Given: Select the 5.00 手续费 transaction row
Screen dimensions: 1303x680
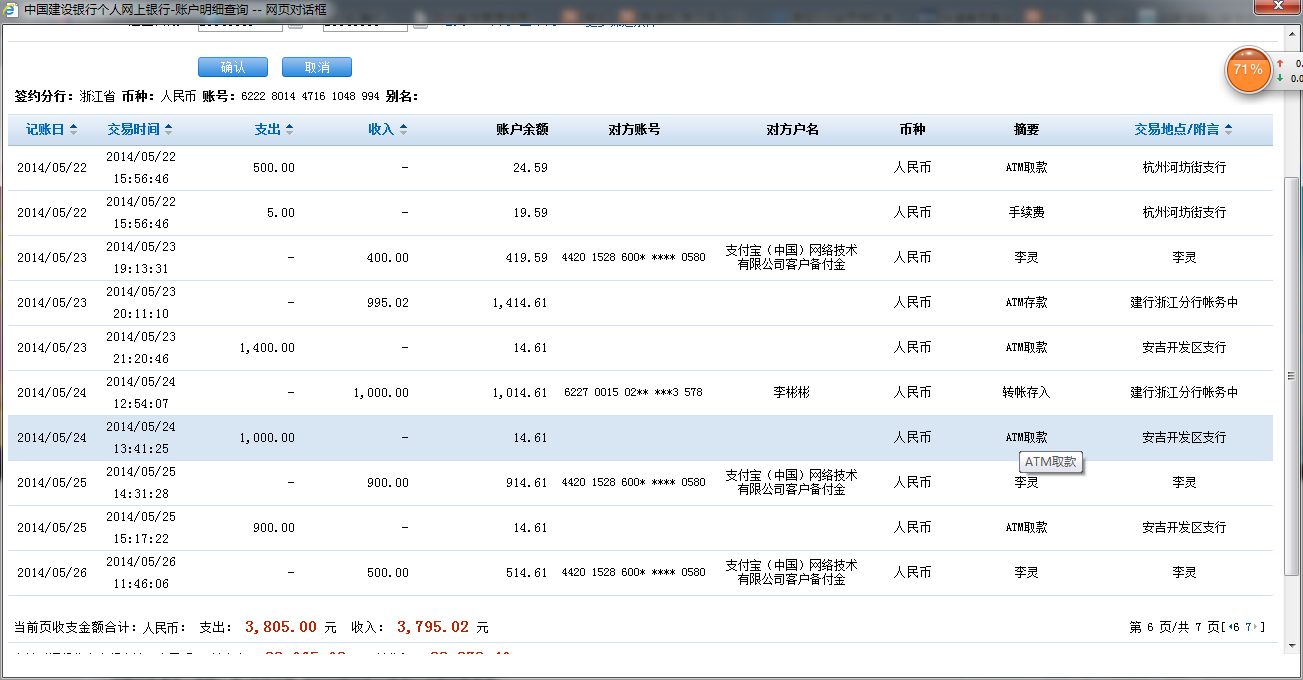Looking at the screenshot, I should (x=640, y=213).
